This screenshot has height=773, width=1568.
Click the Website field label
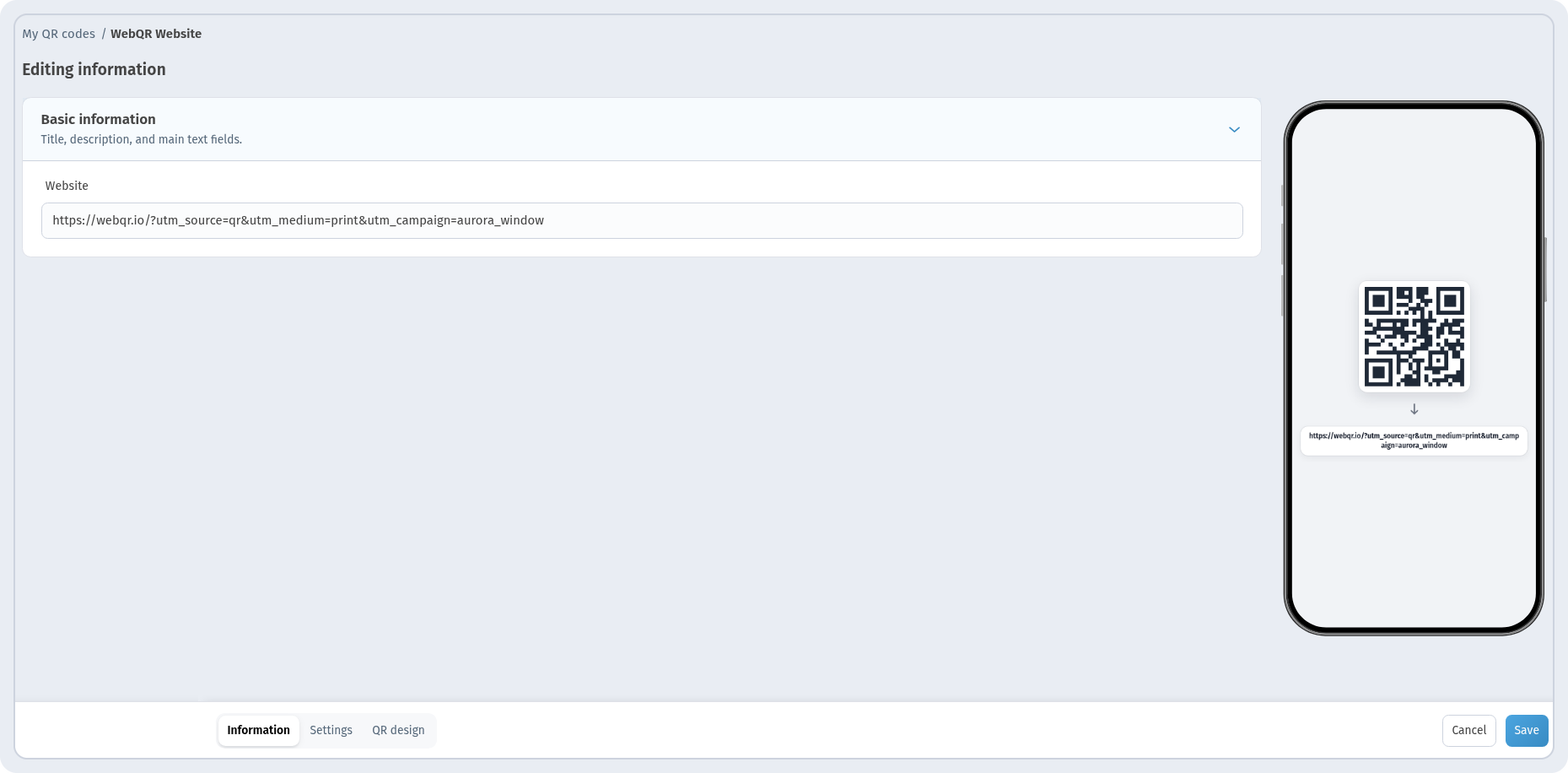[67, 186]
